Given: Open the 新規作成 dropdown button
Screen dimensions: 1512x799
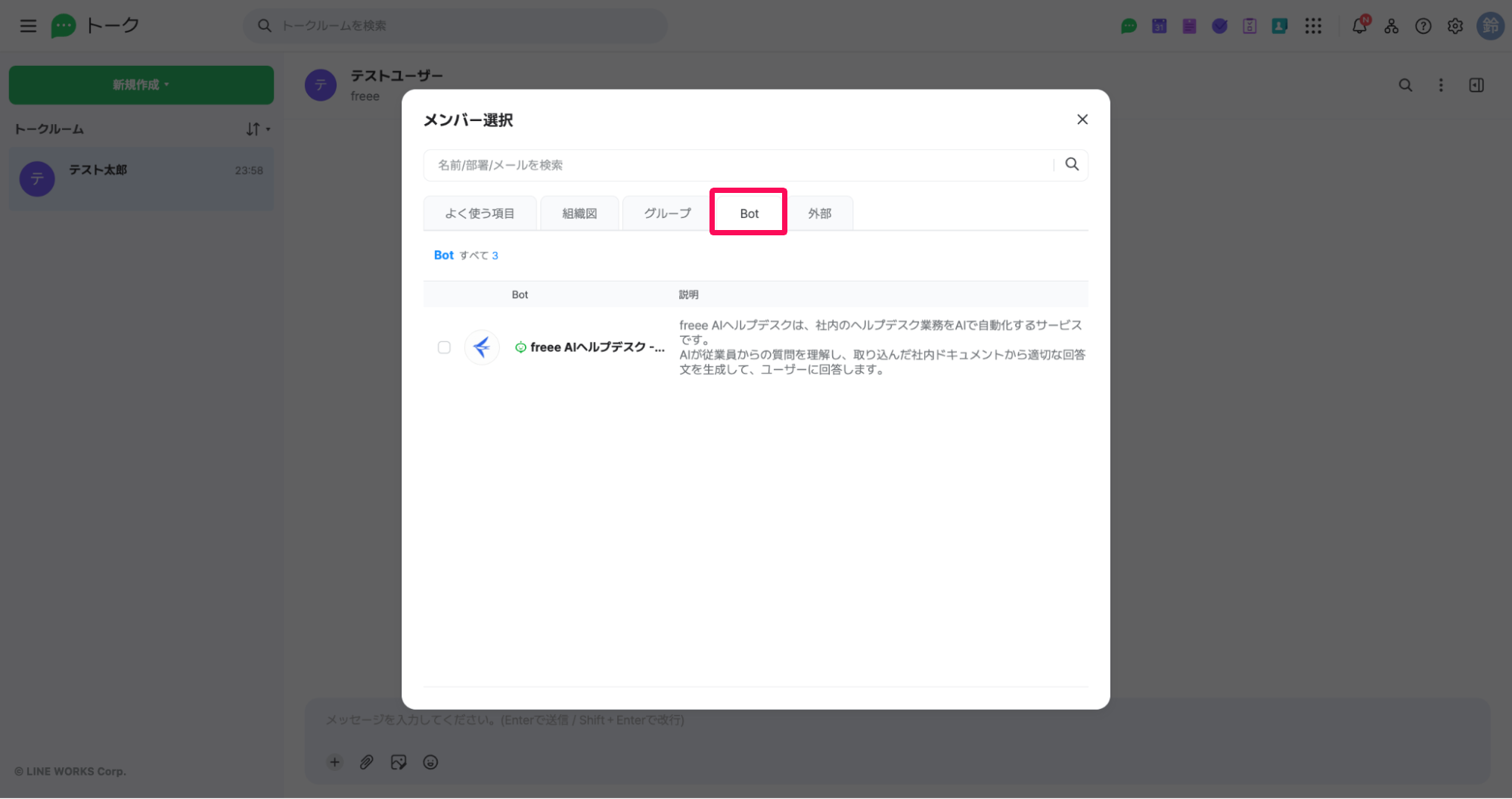Looking at the screenshot, I should tap(141, 85).
